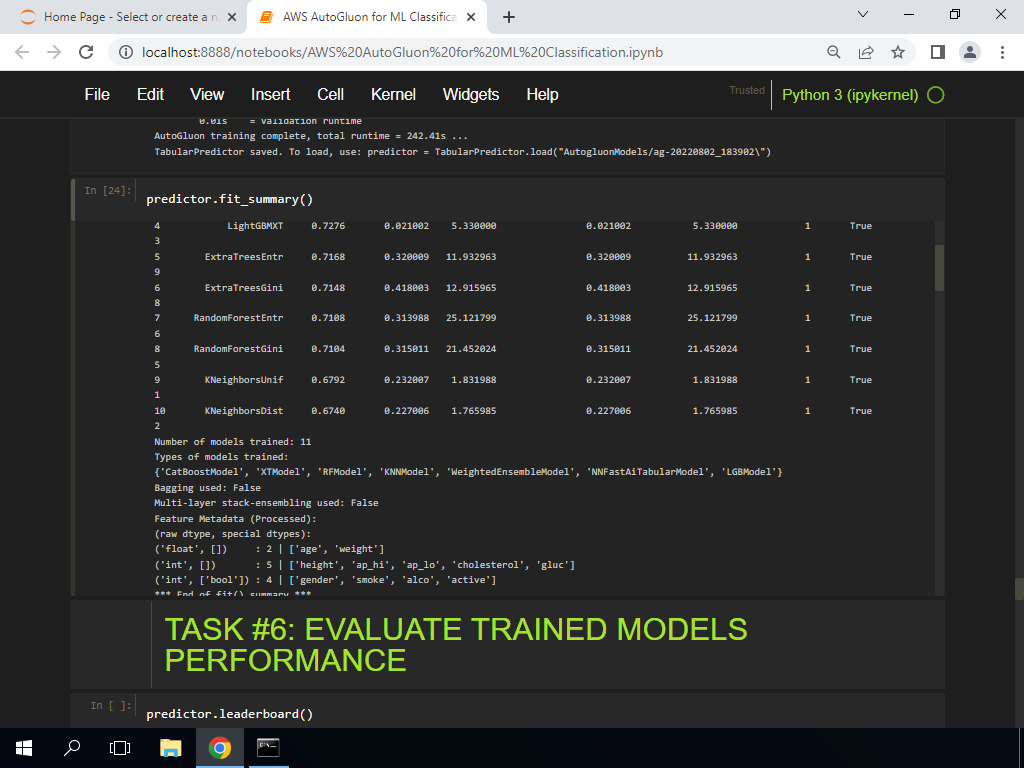Viewport: 1024px width, 768px height.
Task: Click the RandomForestGini model name
Action: (238, 349)
